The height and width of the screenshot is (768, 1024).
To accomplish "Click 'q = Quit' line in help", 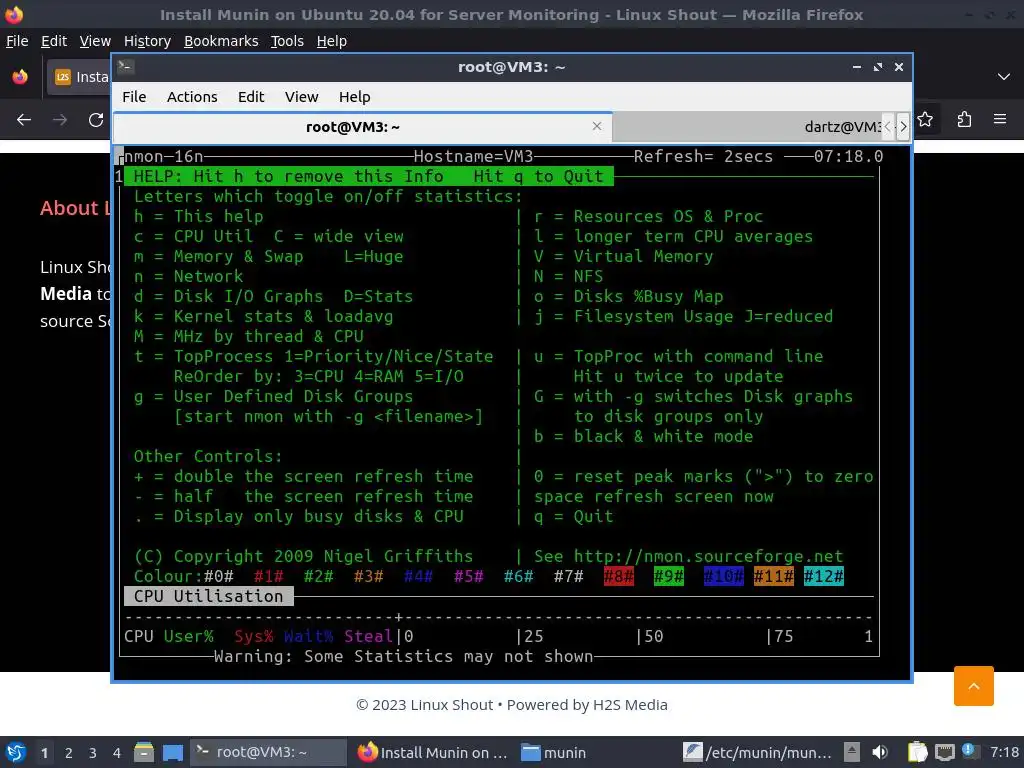I will coord(573,517).
